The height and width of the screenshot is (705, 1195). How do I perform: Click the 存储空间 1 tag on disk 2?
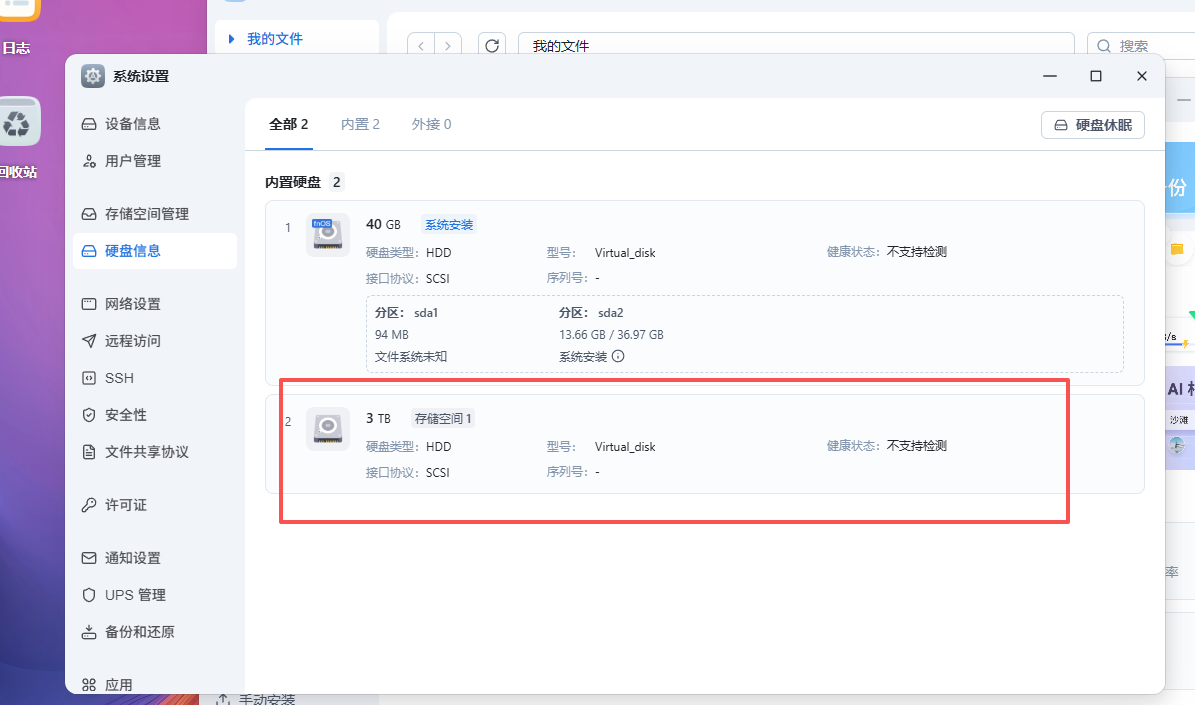pyautogui.click(x=443, y=418)
